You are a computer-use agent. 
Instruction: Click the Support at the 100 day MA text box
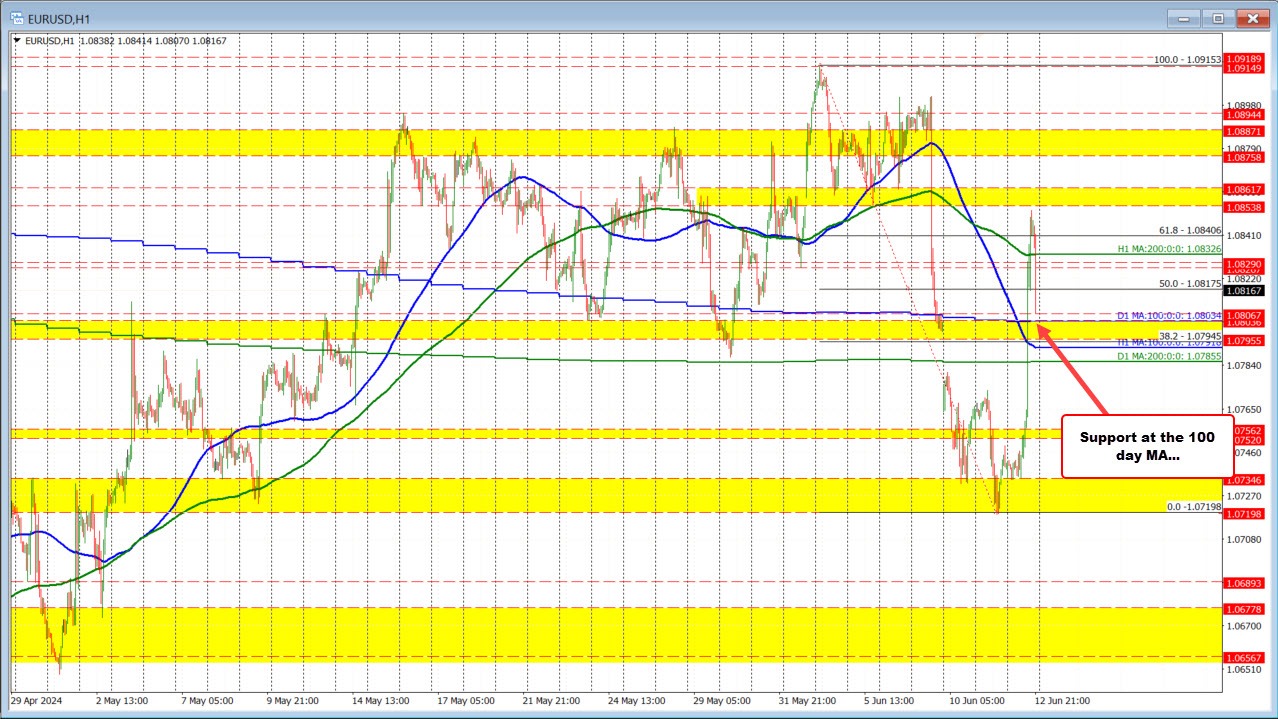click(x=1147, y=446)
